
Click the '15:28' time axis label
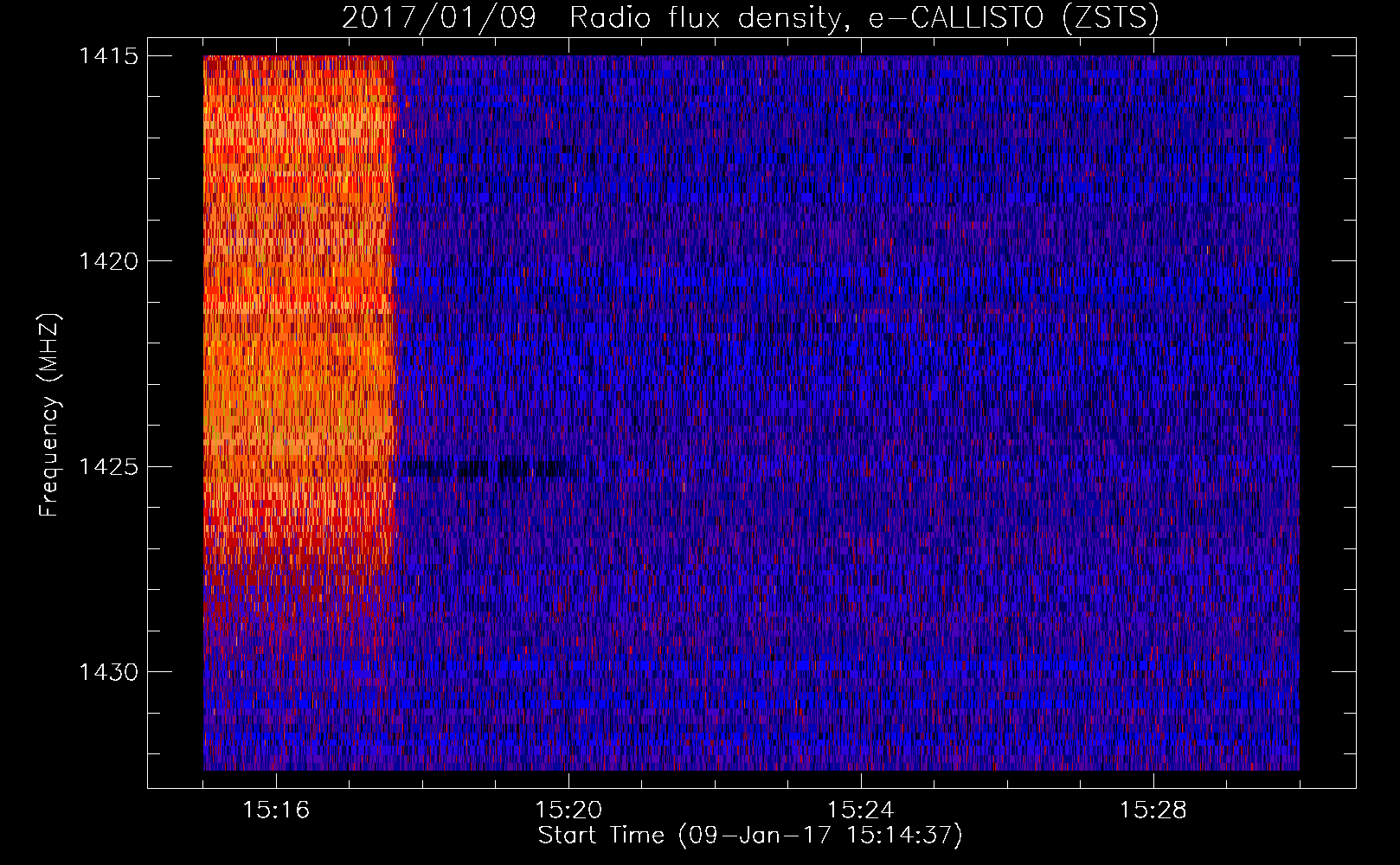1153,811
